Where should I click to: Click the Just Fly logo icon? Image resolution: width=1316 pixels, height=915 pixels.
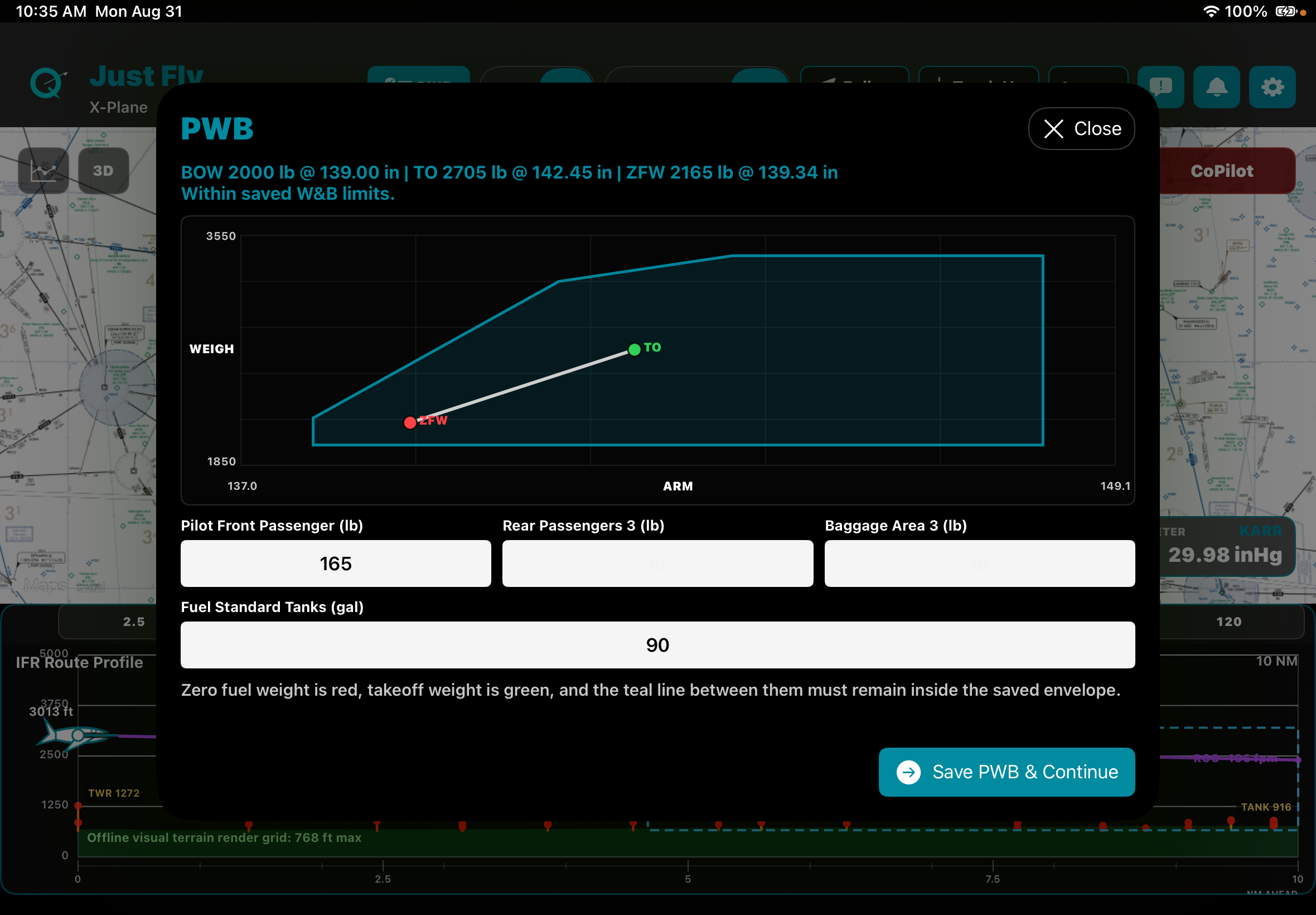[47, 84]
